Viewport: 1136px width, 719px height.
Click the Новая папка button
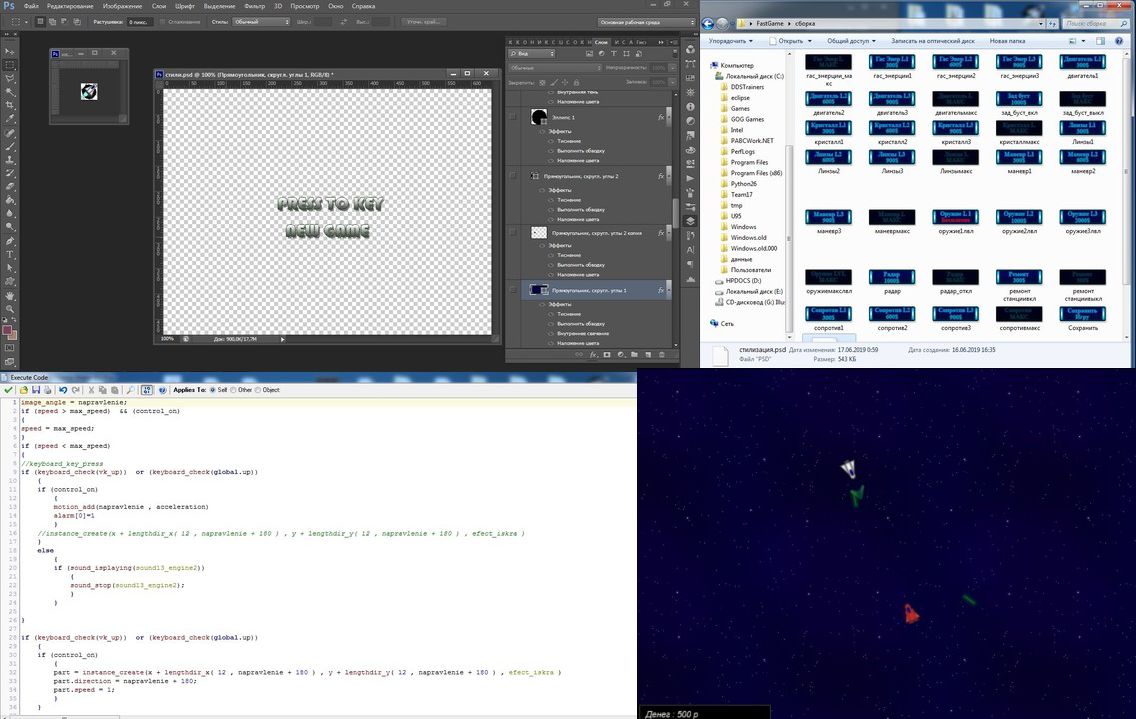click(x=1007, y=41)
